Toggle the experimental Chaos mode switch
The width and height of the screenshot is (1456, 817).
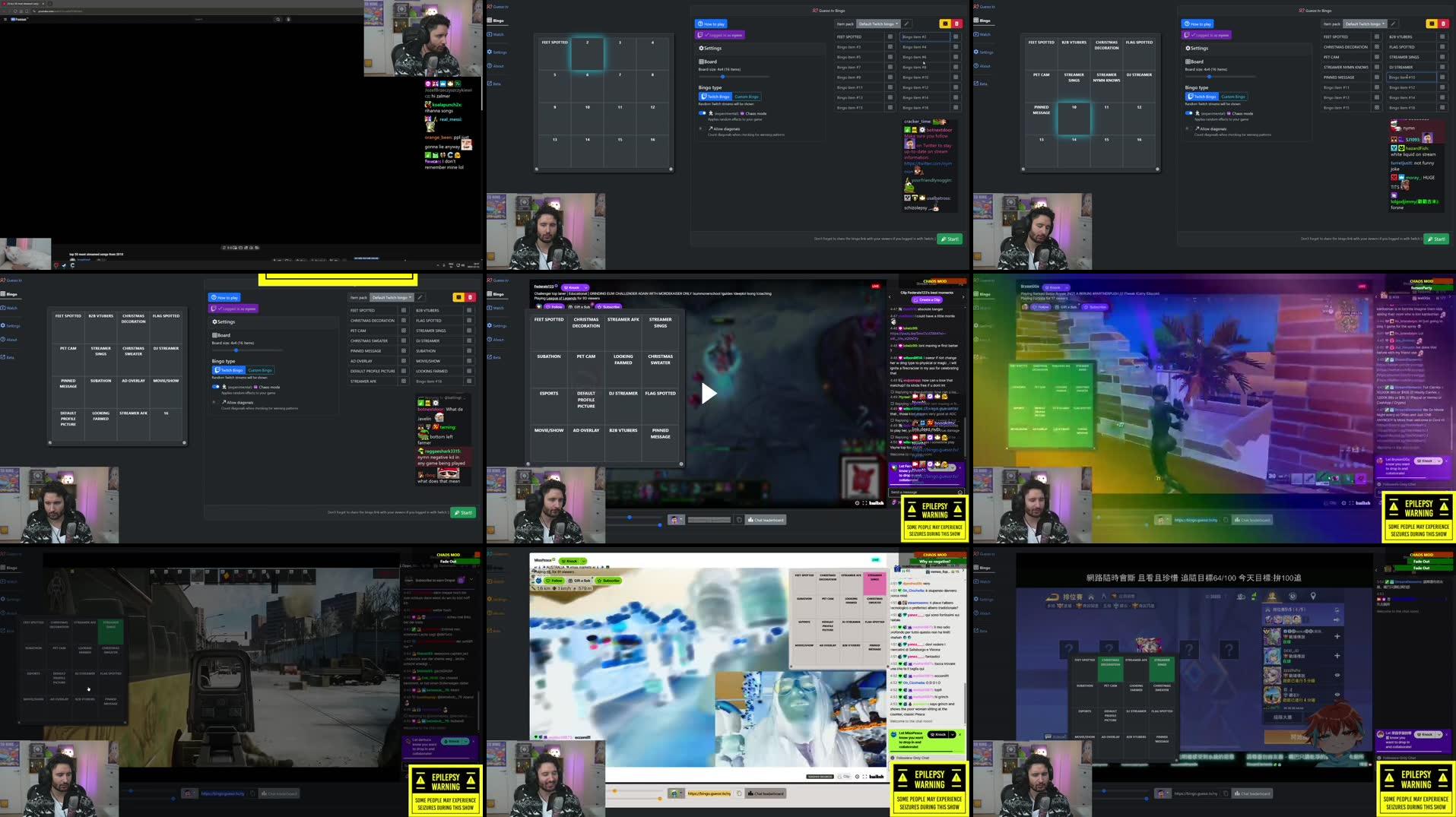click(702, 113)
